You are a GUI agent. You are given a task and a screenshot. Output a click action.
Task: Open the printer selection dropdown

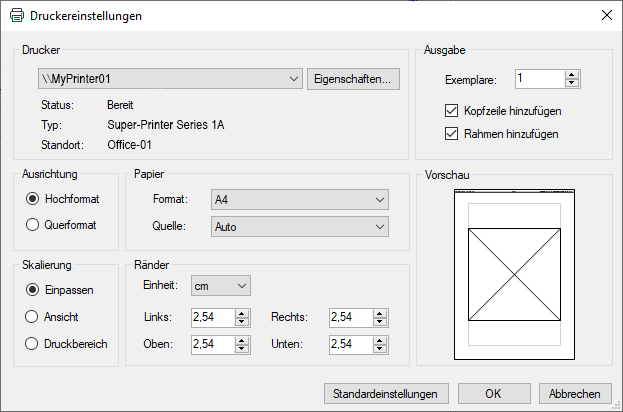[293, 78]
